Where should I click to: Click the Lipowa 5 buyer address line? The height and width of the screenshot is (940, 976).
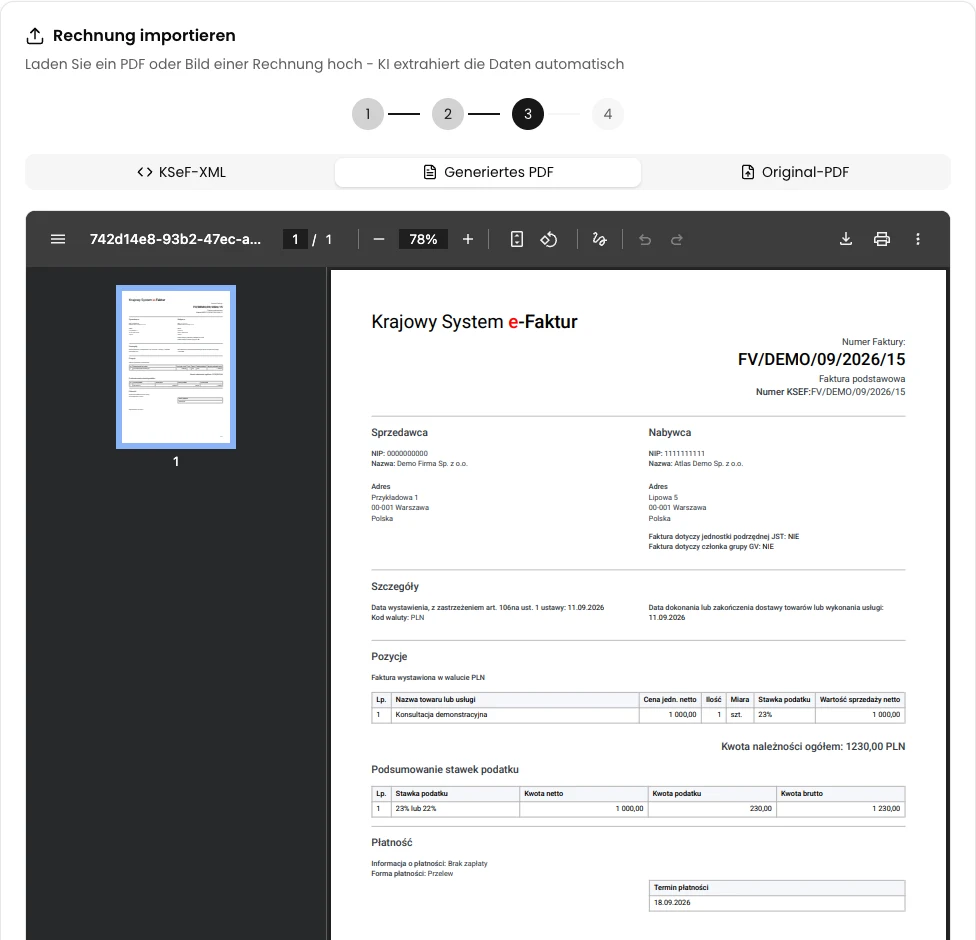[x=664, y=497]
